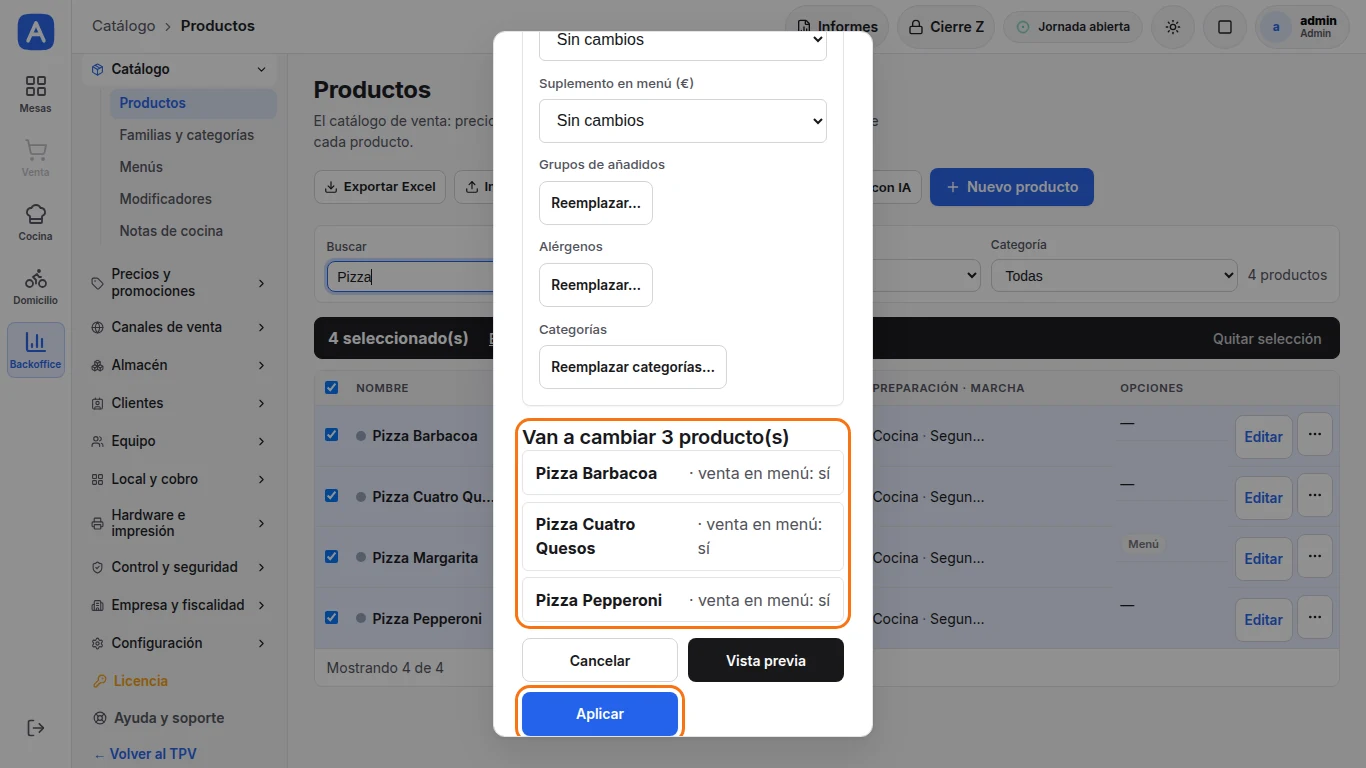Toggle select-all checkbox in table header
Image resolution: width=1366 pixels, height=768 pixels.
pyautogui.click(x=332, y=387)
